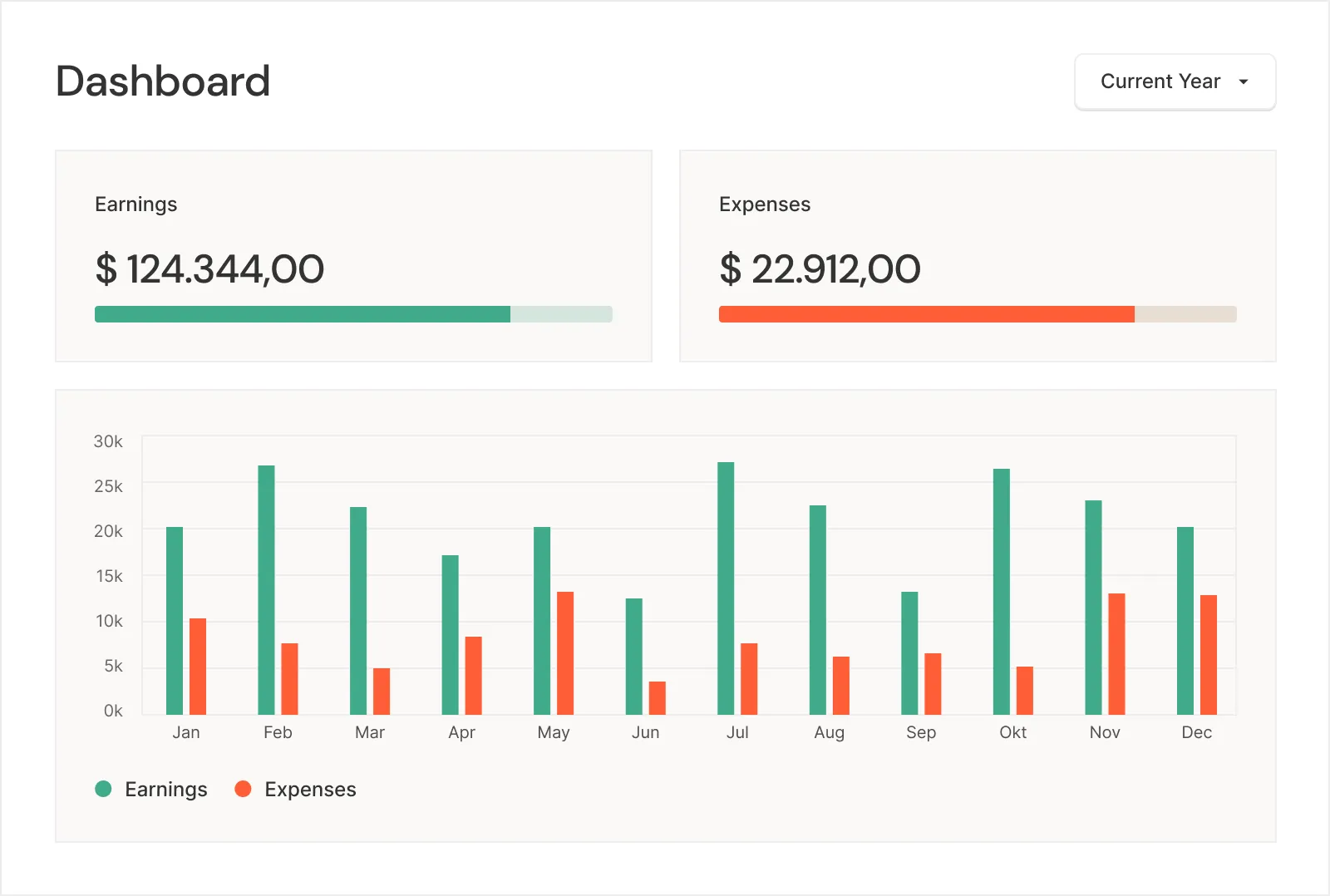Click the Dec earnings bar
Image resolution: width=1330 pixels, height=896 pixels.
pyautogui.click(x=1185, y=621)
